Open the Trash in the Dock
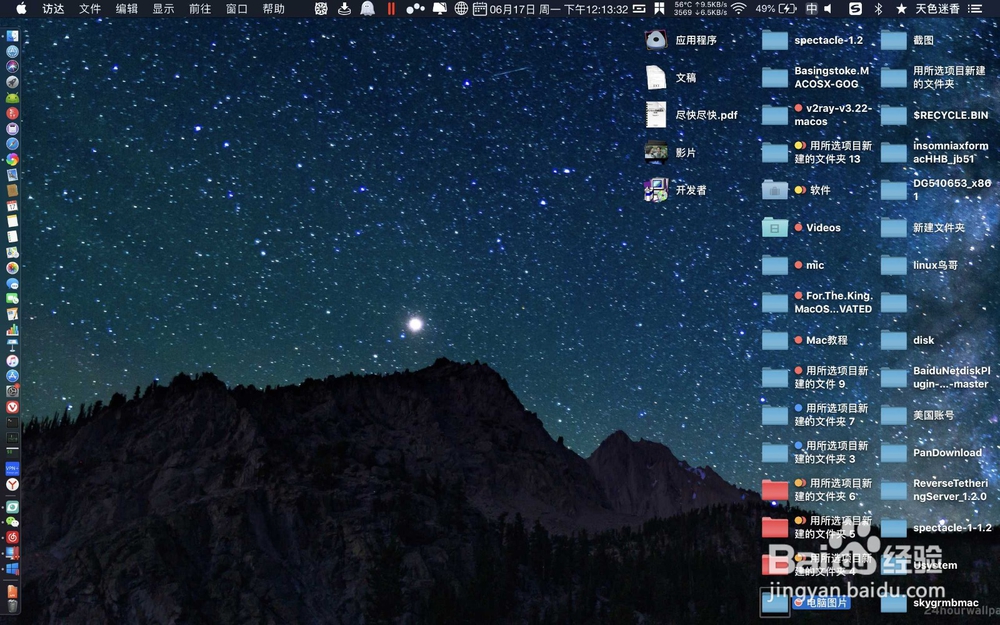The width and height of the screenshot is (1000, 625). click(12, 606)
